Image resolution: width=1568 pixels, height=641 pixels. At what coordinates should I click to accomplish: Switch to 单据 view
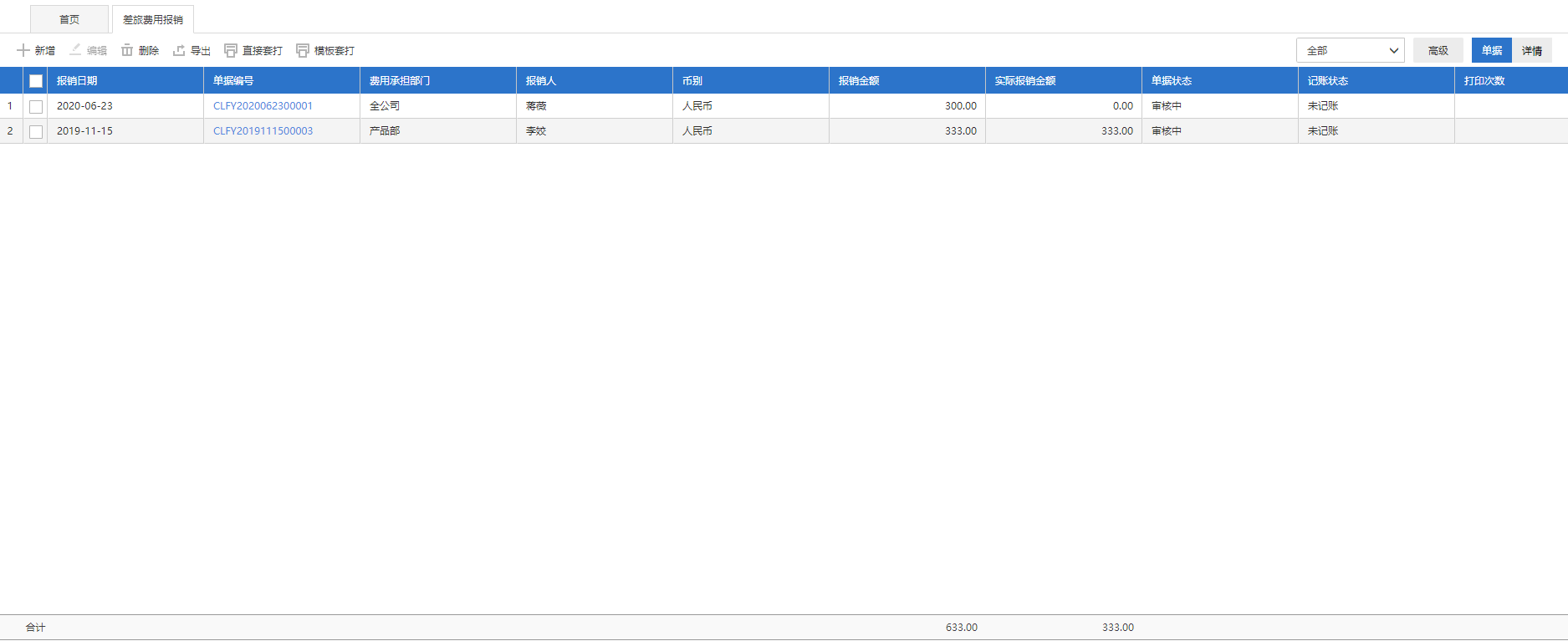(1492, 50)
